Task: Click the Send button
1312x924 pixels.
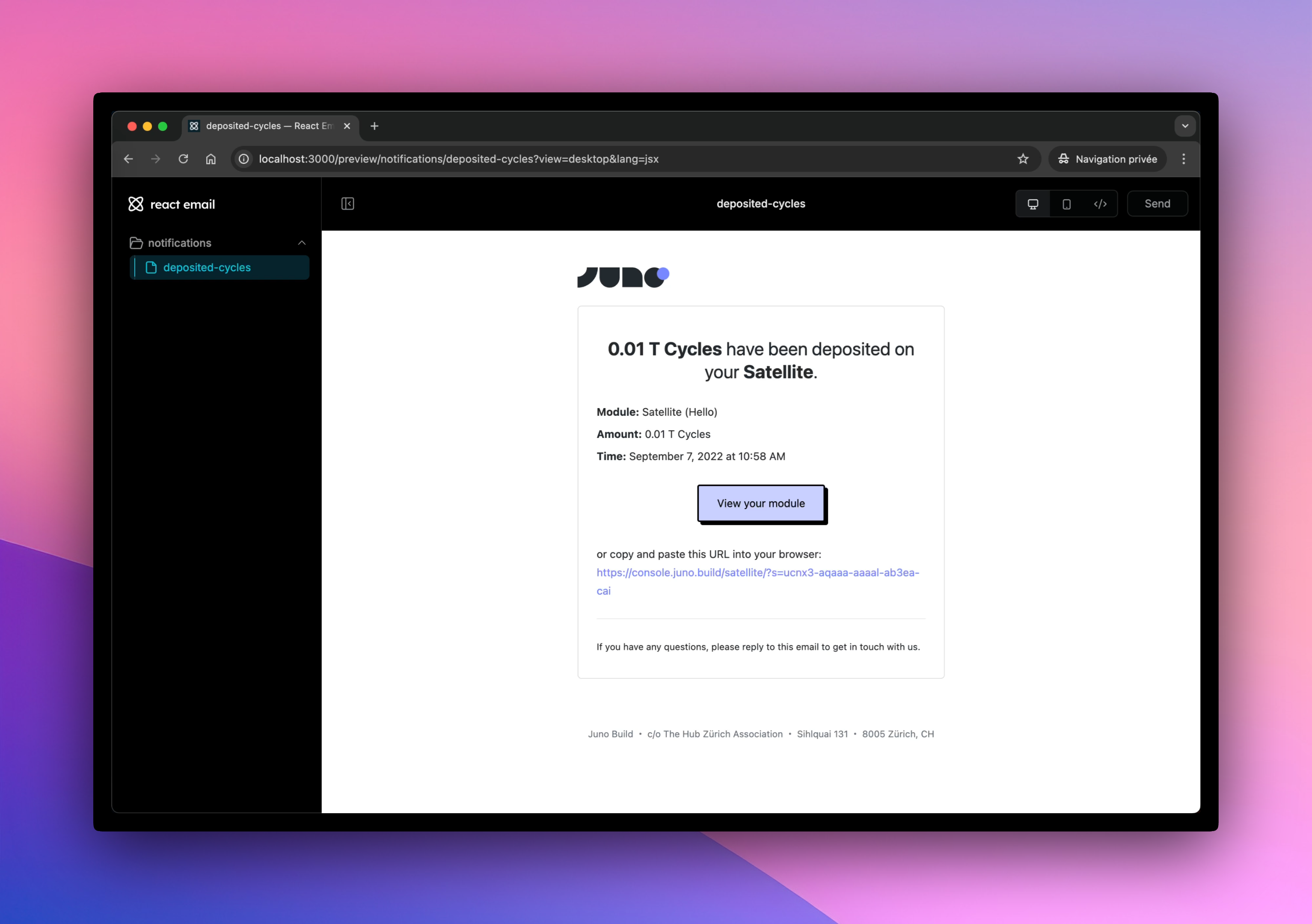Action: point(1157,204)
